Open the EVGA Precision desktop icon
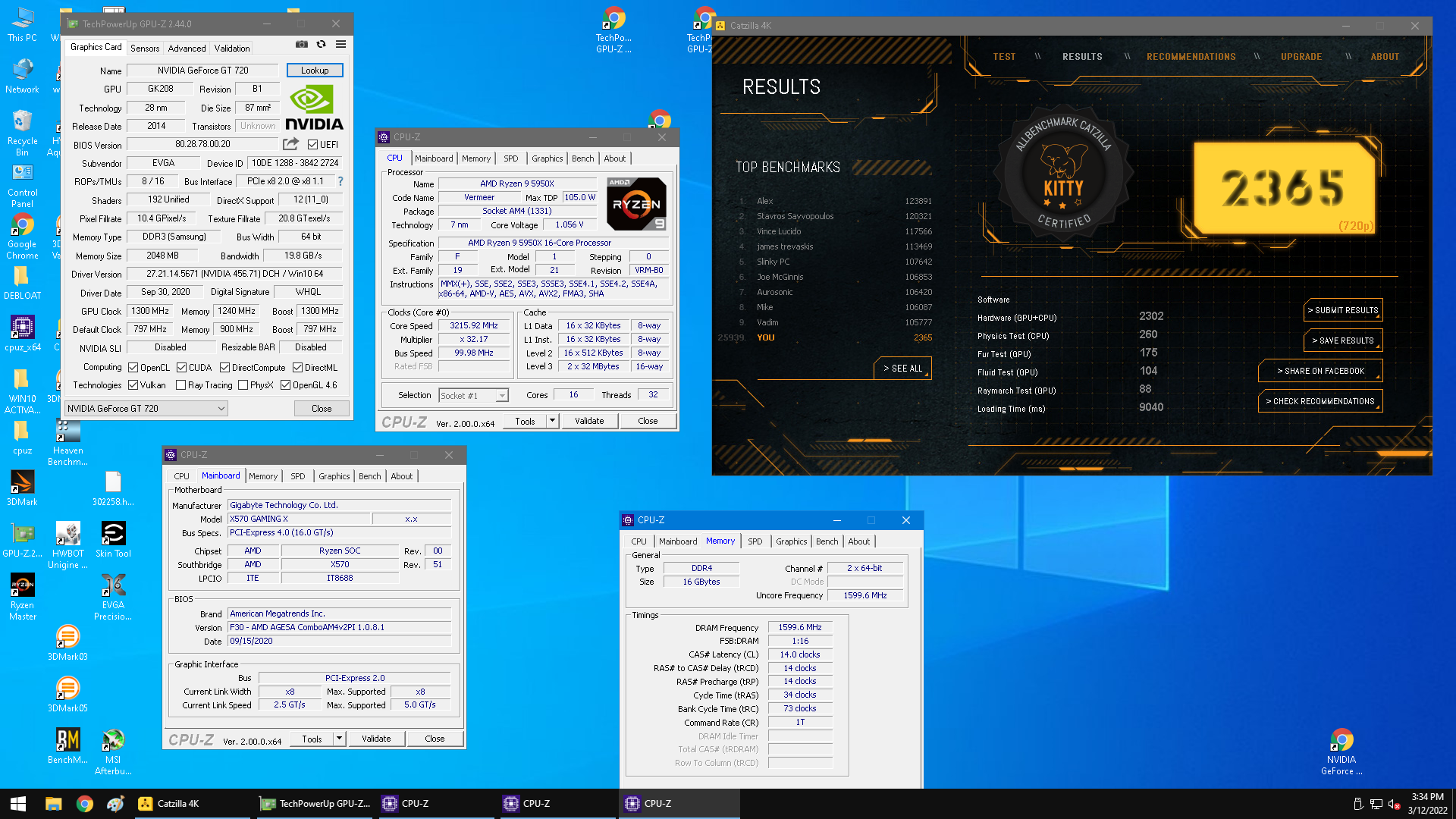The image size is (1456, 819). [113, 598]
